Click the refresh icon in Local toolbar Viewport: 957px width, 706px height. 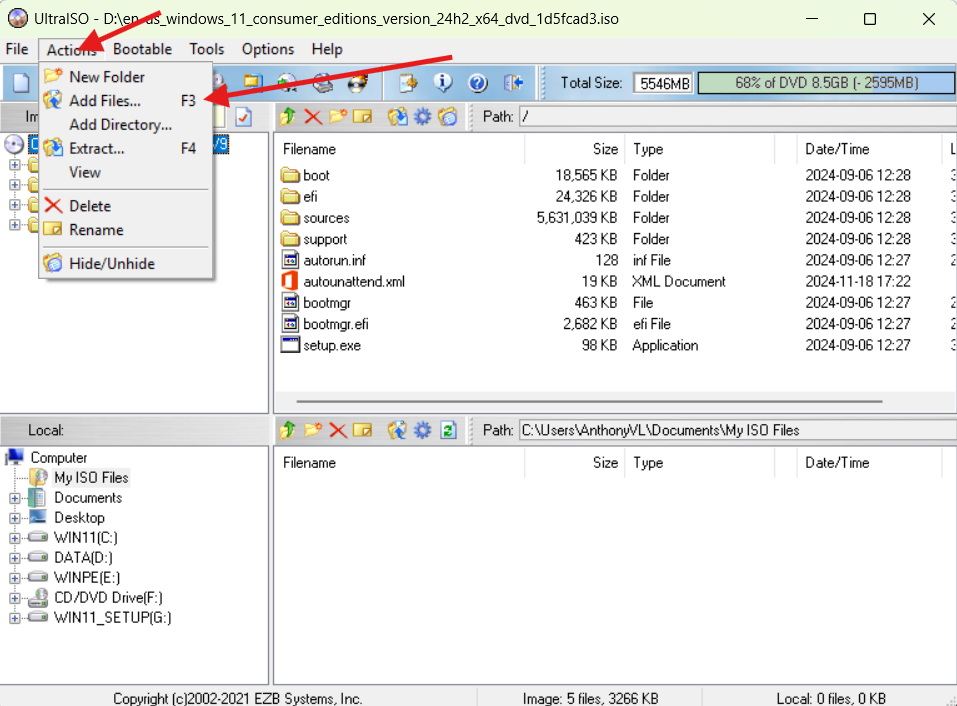pos(449,430)
